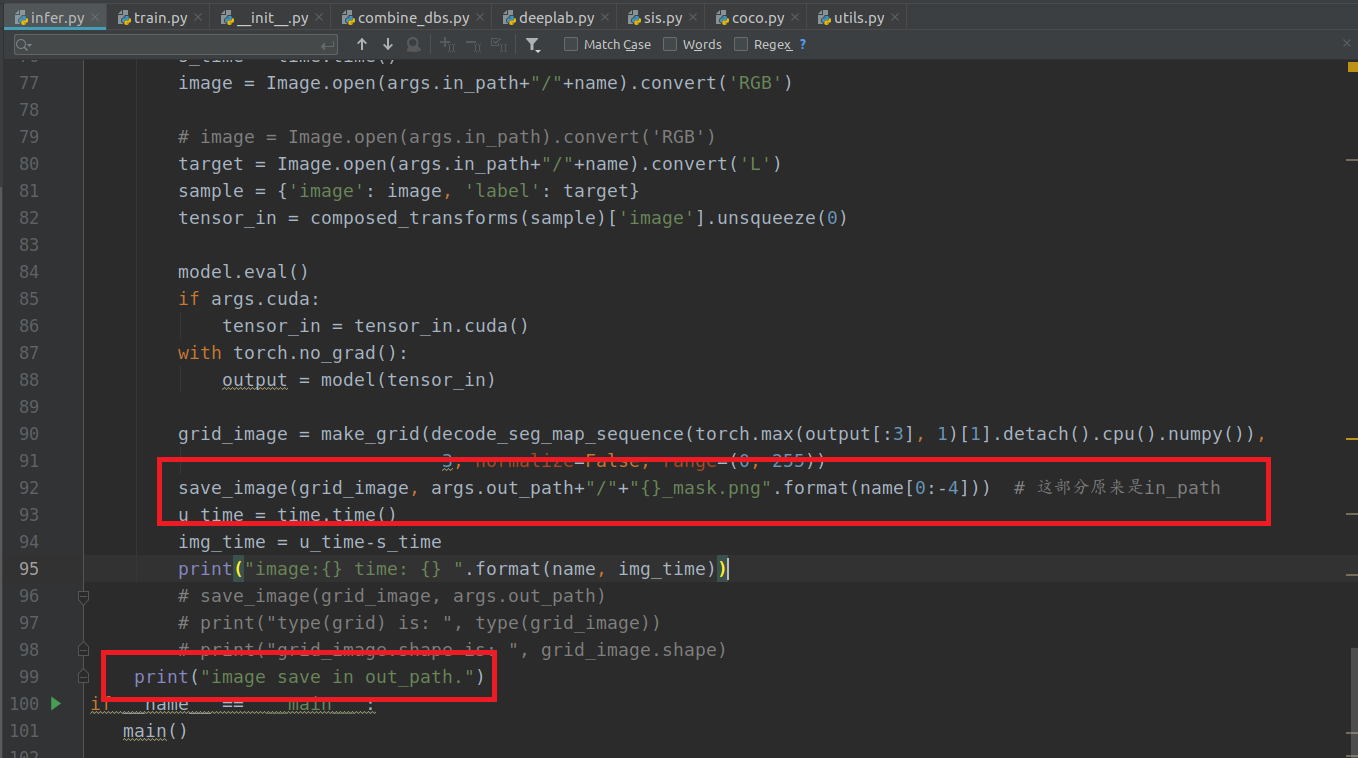
Task: Click 'make_grid' call on line 90
Action: point(369,434)
